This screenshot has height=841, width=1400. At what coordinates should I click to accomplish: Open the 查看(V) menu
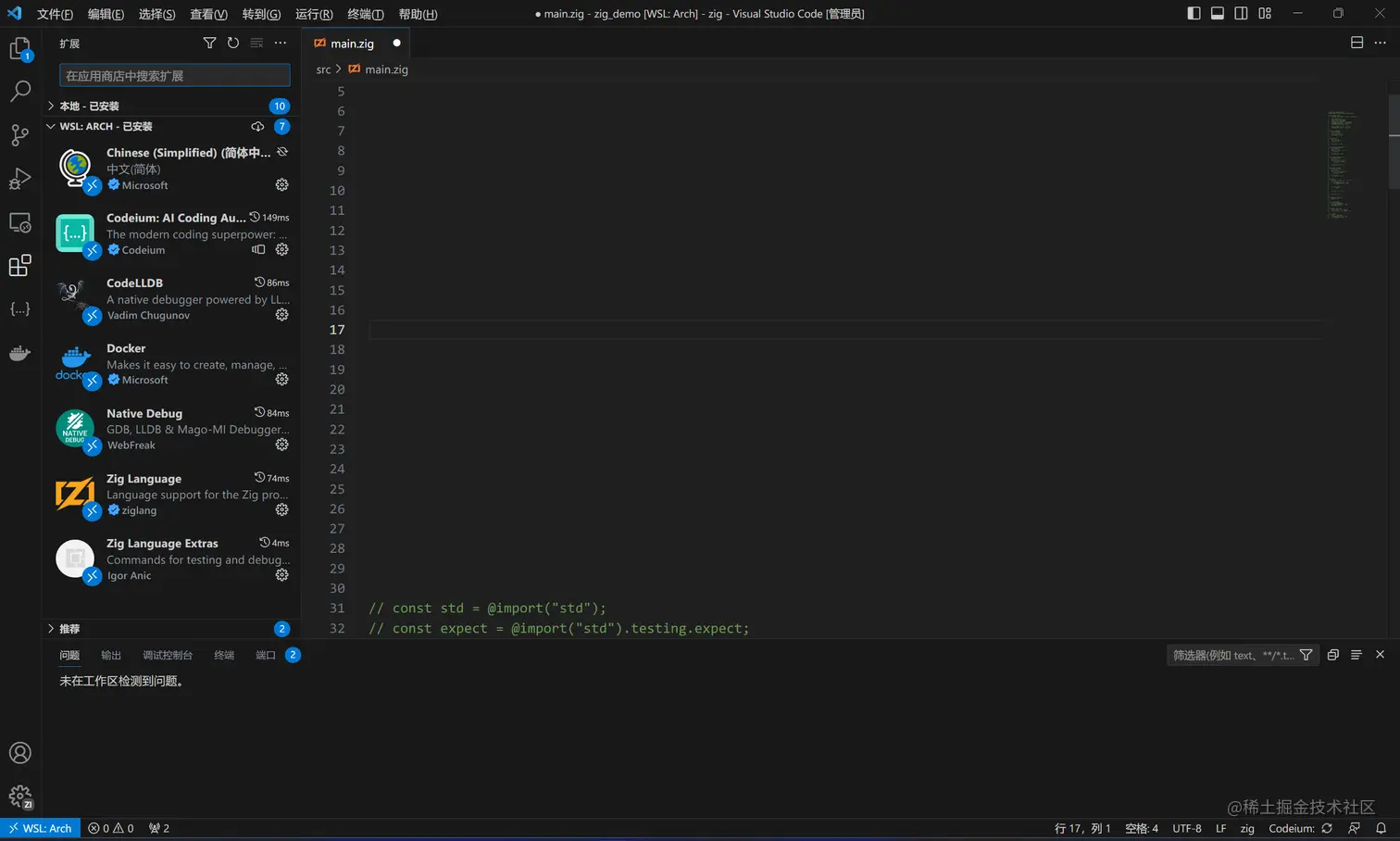coord(208,14)
